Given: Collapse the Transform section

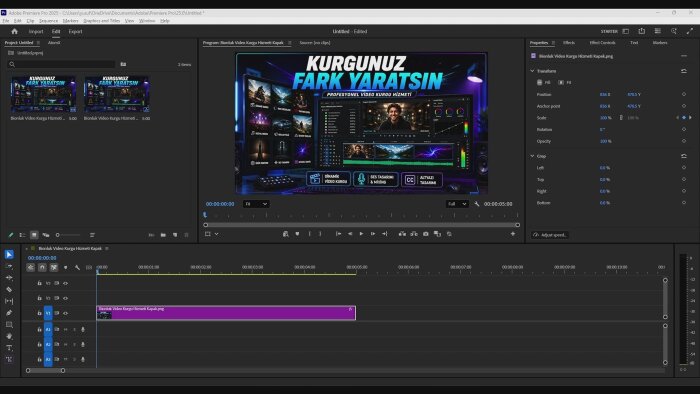Looking at the screenshot, I should pos(532,71).
